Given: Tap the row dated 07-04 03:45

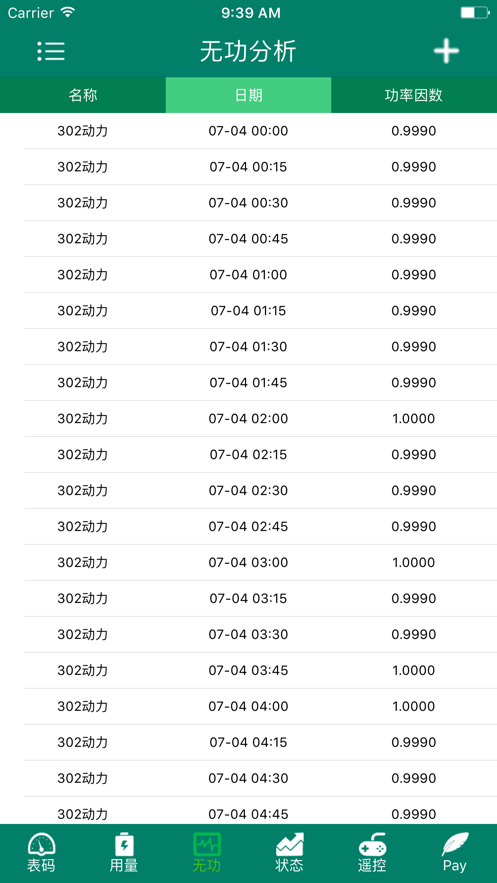Looking at the screenshot, I should point(248,671).
